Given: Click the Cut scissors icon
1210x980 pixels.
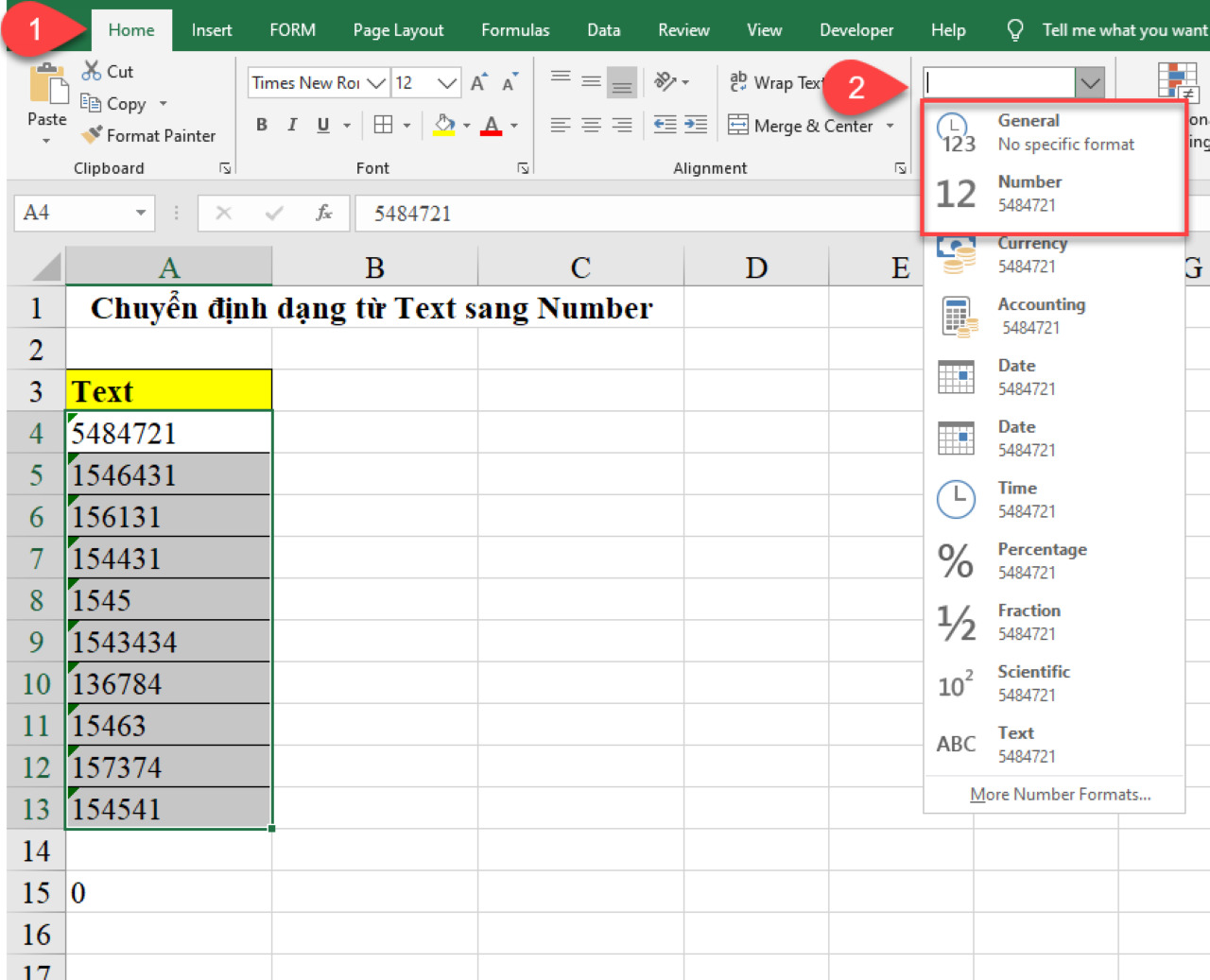Looking at the screenshot, I should pos(92,71).
